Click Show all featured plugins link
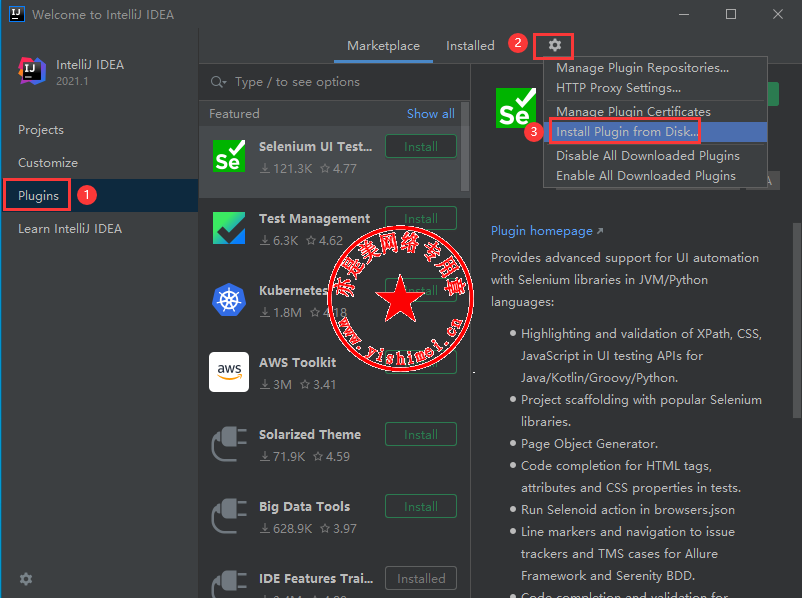802x598 pixels. [x=431, y=114]
